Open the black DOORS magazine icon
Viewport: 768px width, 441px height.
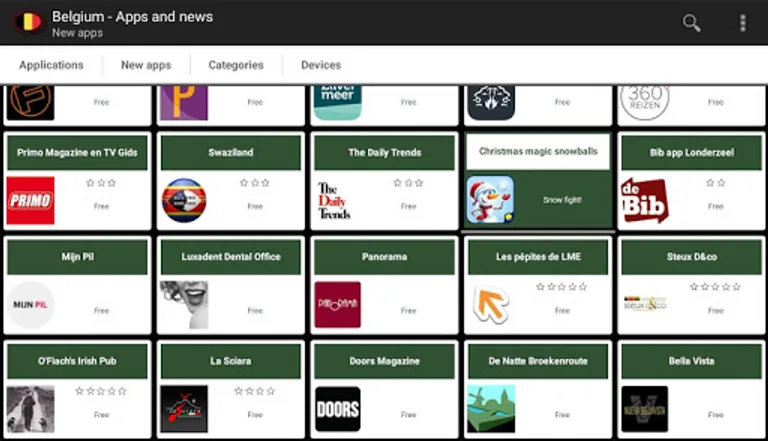pyautogui.click(x=337, y=409)
